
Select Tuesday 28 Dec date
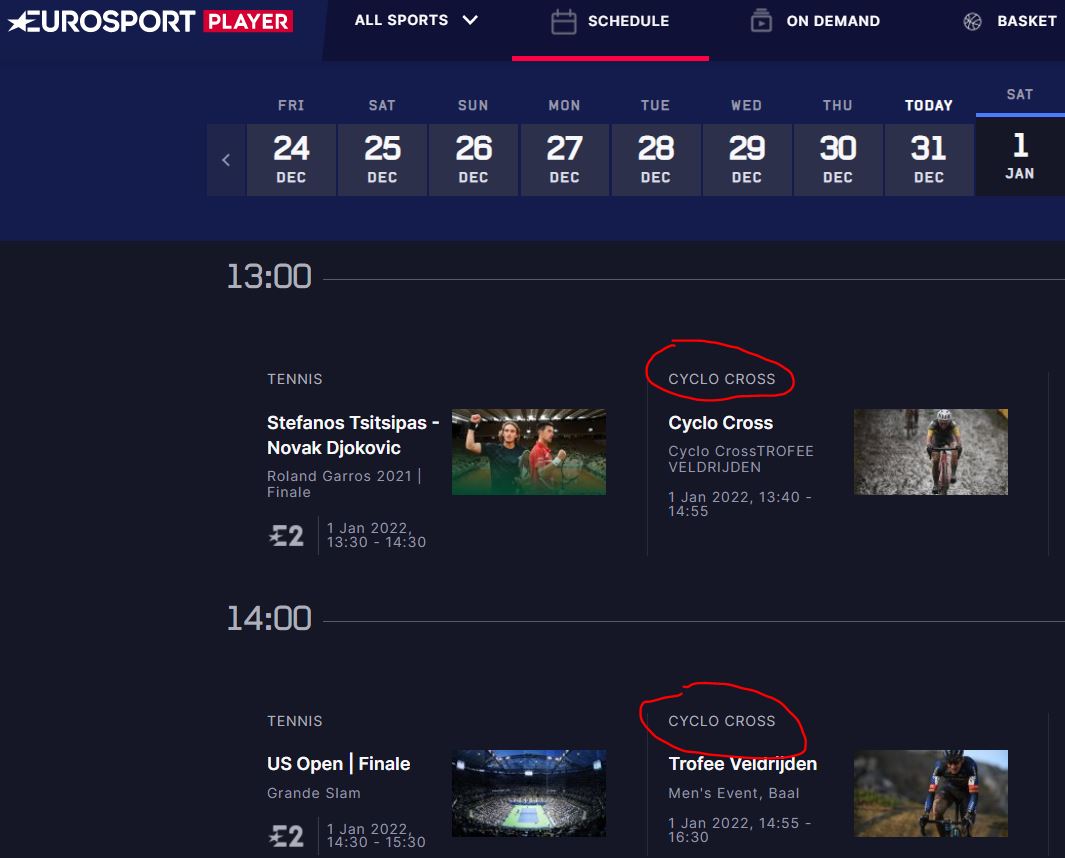(x=655, y=160)
